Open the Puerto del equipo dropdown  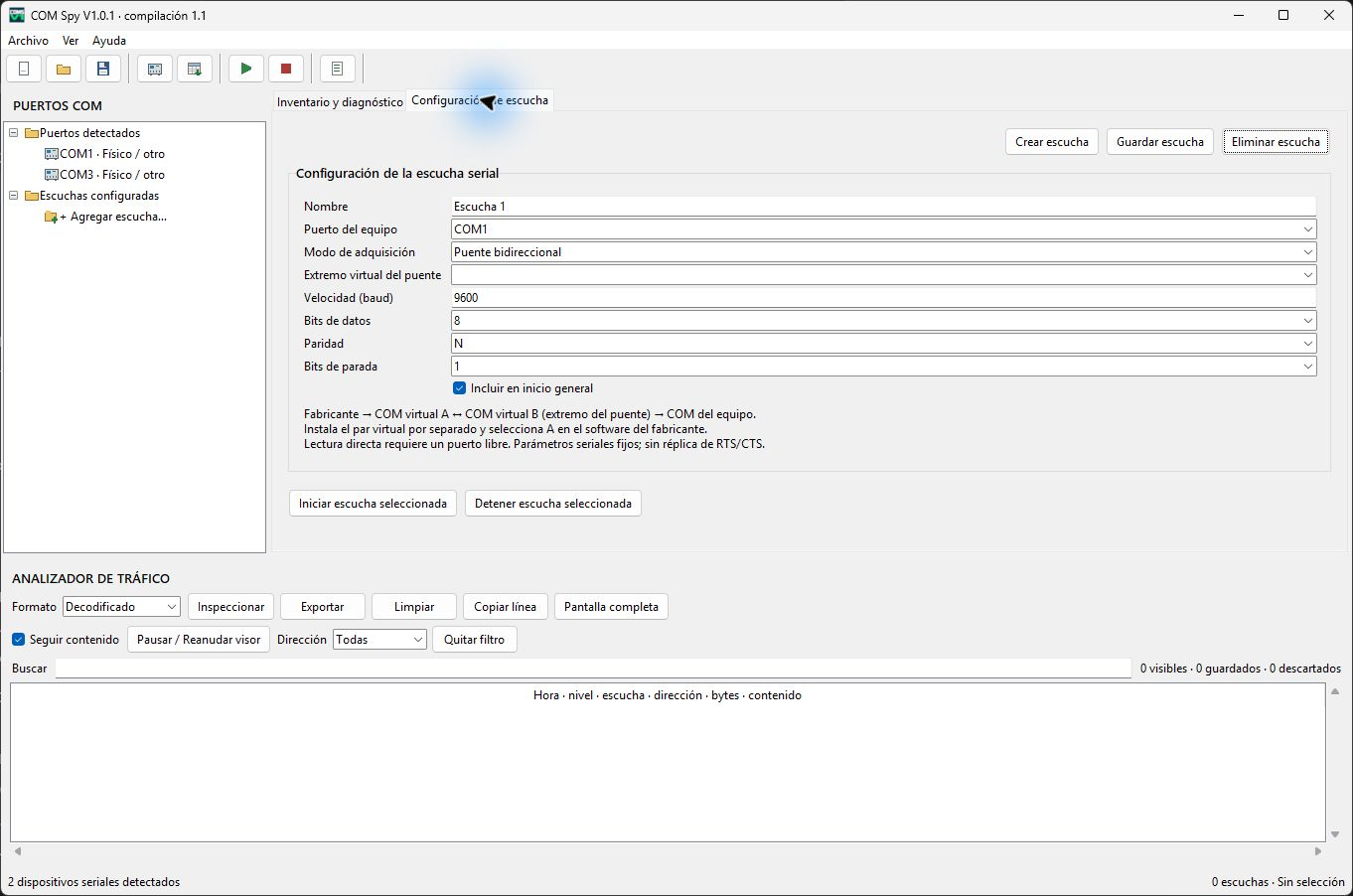[884, 229]
